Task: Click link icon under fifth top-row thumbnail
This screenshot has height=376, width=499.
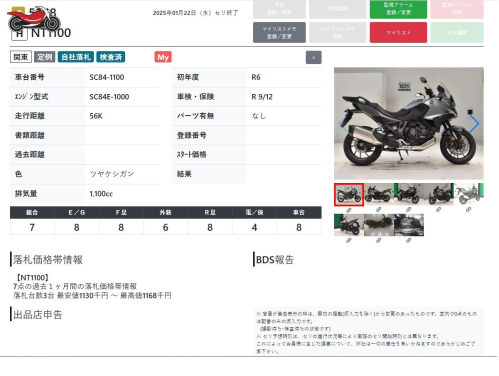Action: click(x=469, y=210)
